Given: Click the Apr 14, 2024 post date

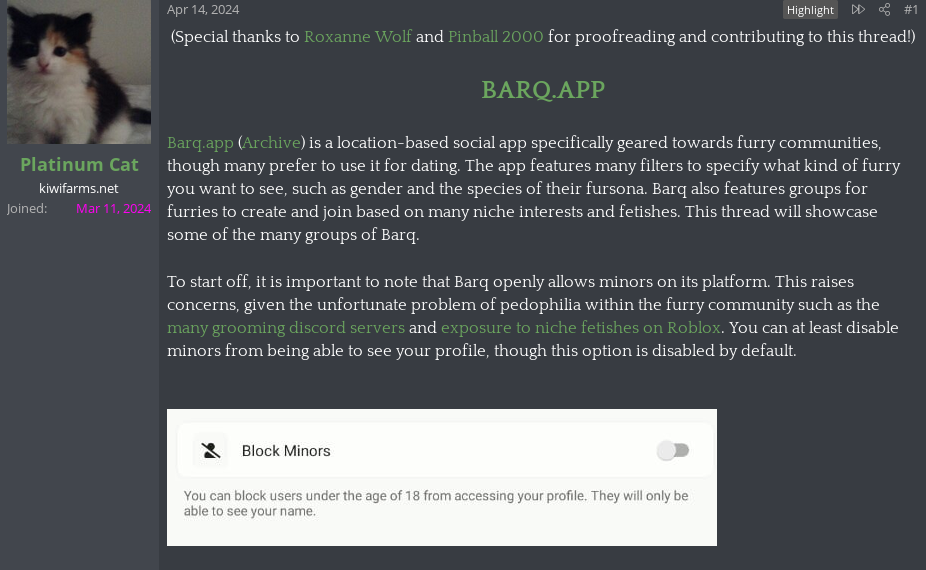Looking at the screenshot, I should [x=203, y=9].
